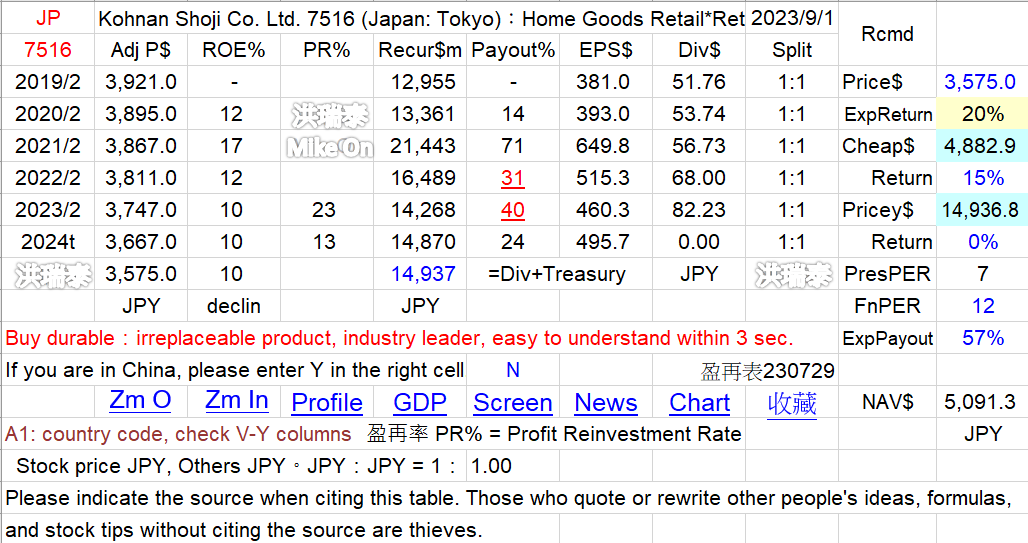1028x543 pixels.
Task: Select the ExpPayout value 57%
Action: pyautogui.click(x=983, y=338)
